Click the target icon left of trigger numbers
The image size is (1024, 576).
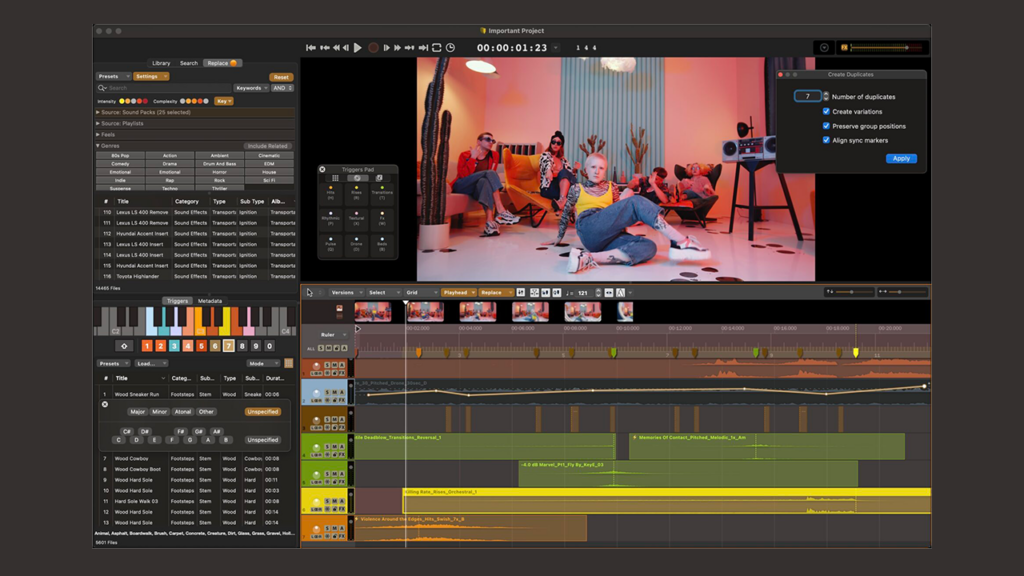point(124,346)
